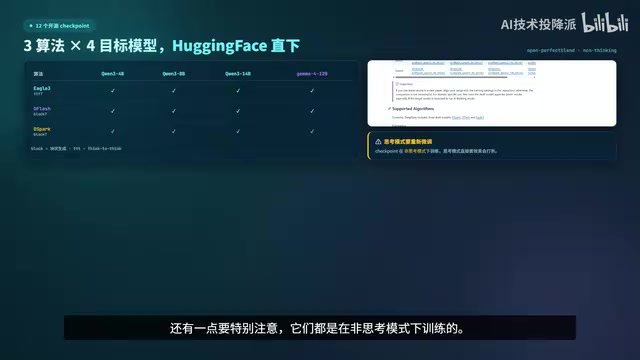Click the 12 个开源 checkpoint badge
The width and height of the screenshot is (640, 360).
(x=59, y=26)
